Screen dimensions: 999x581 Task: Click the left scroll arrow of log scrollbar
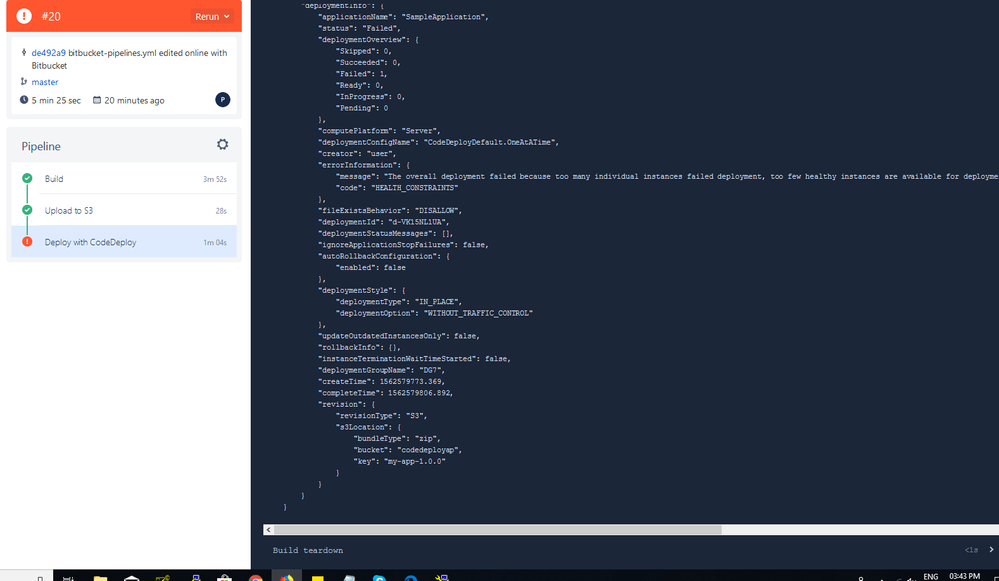pos(268,529)
